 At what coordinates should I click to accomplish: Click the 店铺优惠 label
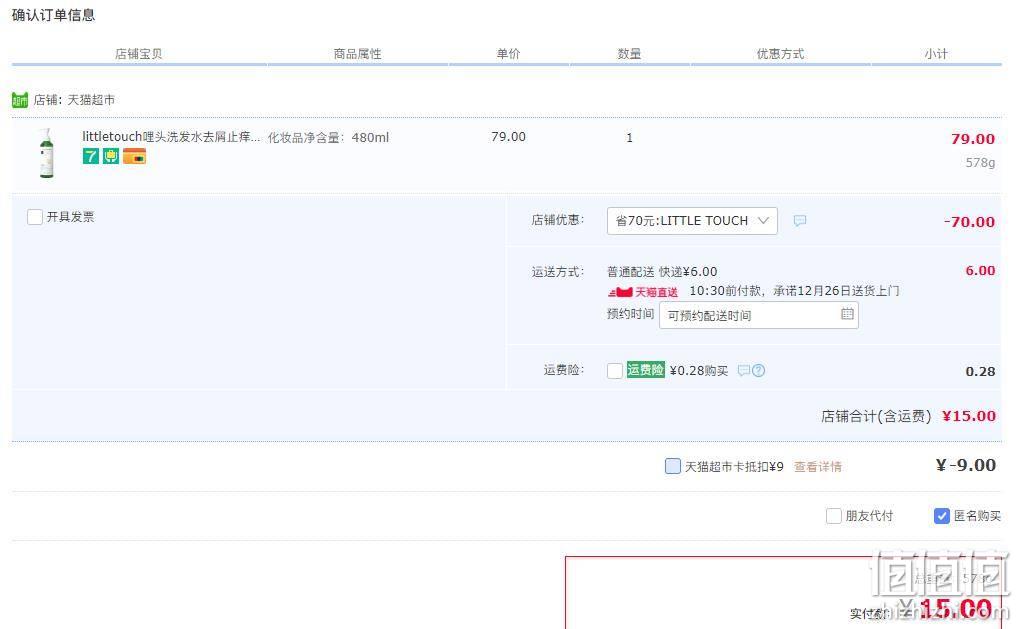pyautogui.click(x=558, y=220)
